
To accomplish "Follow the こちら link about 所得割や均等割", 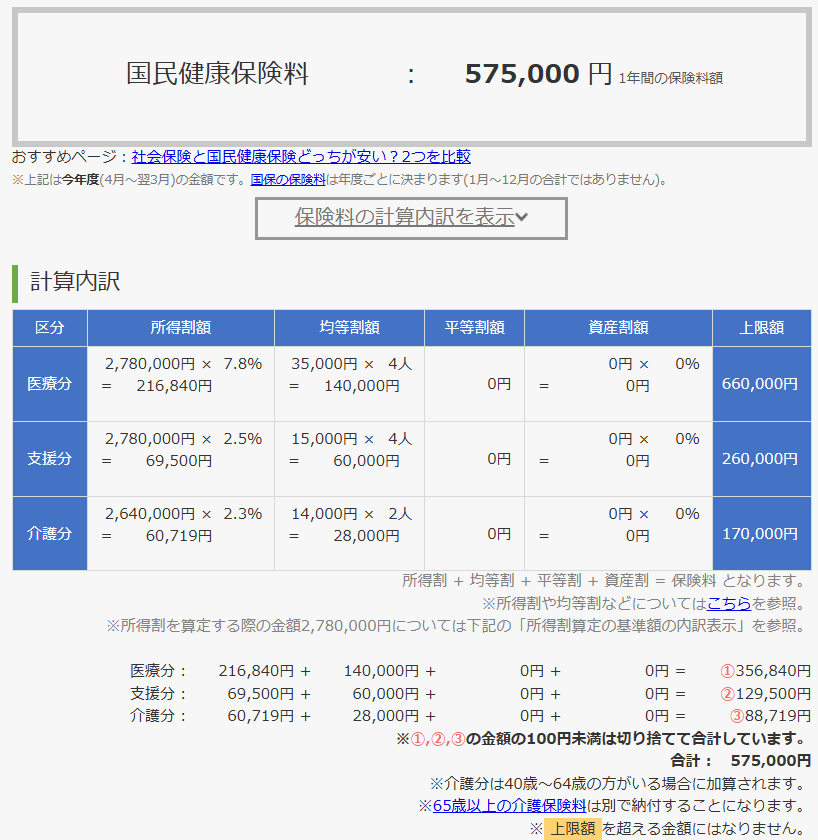I will click(728, 603).
